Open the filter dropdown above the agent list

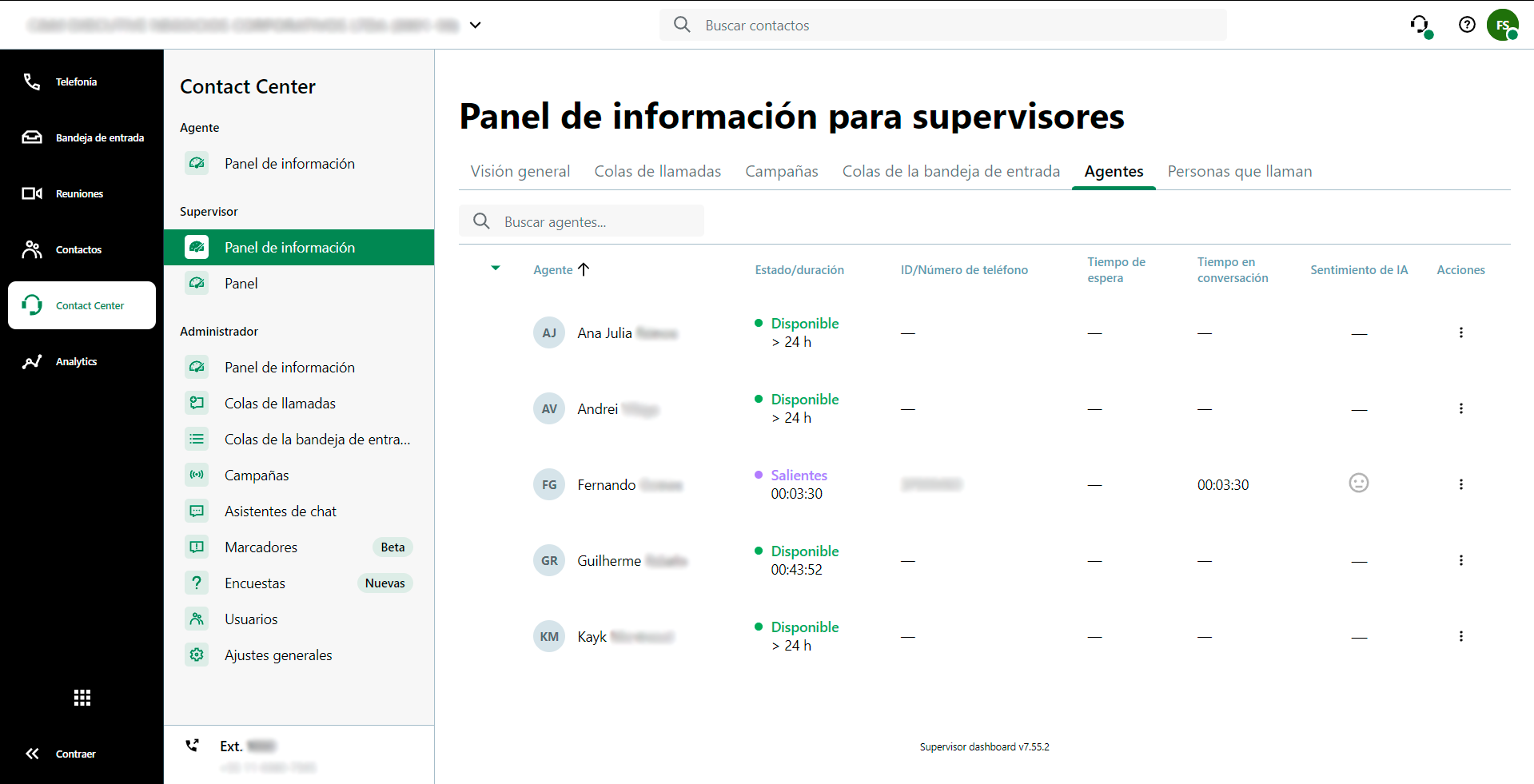(496, 269)
